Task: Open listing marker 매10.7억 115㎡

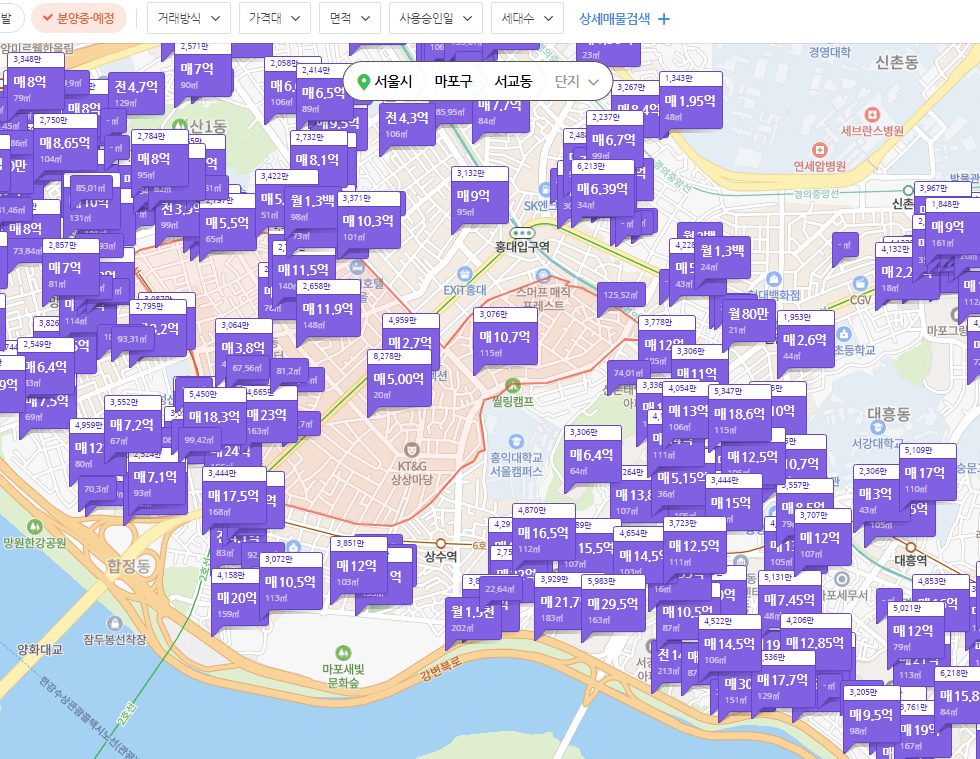Action: point(505,337)
